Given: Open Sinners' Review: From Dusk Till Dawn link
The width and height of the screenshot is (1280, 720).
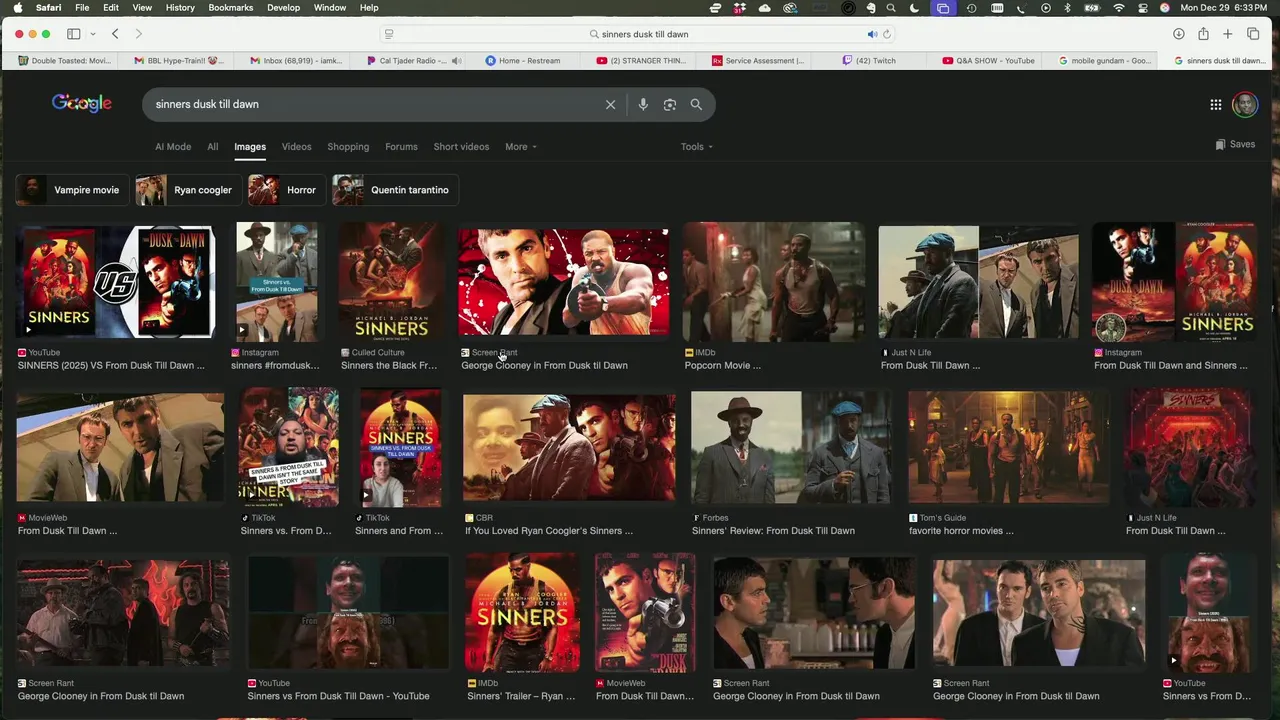Looking at the screenshot, I should click(773, 531).
